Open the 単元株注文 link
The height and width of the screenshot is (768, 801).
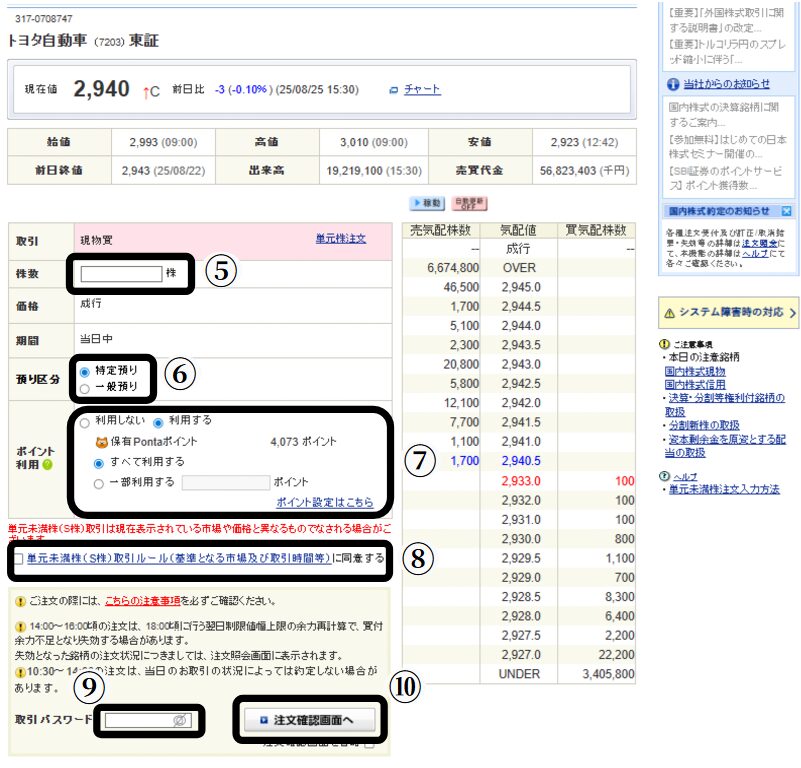point(340,240)
